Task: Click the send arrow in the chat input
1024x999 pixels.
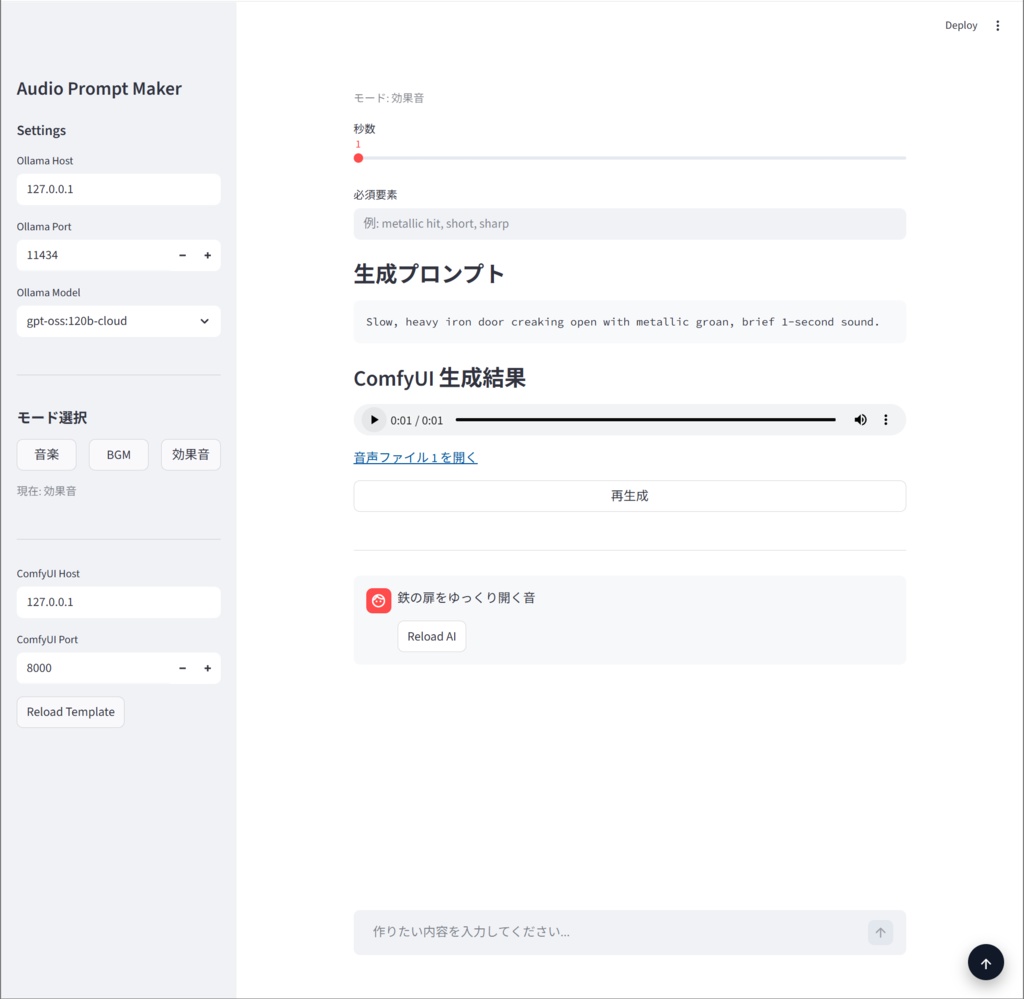Action: (879, 931)
